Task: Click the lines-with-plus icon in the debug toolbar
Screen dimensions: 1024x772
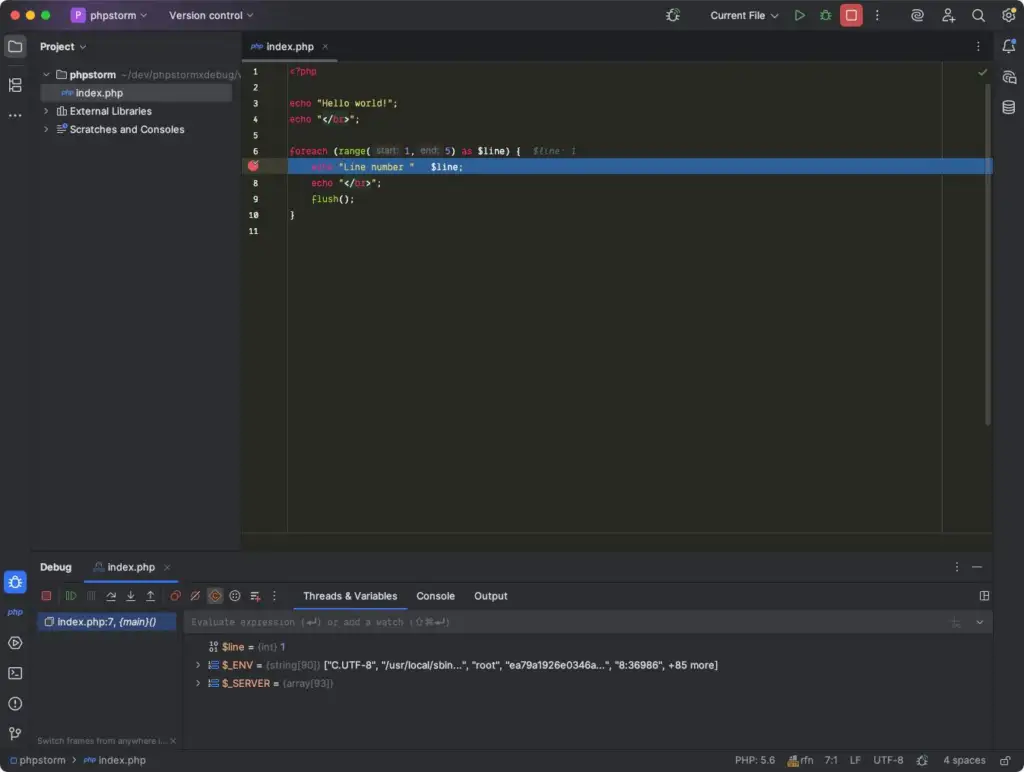Action: [x=255, y=596]
